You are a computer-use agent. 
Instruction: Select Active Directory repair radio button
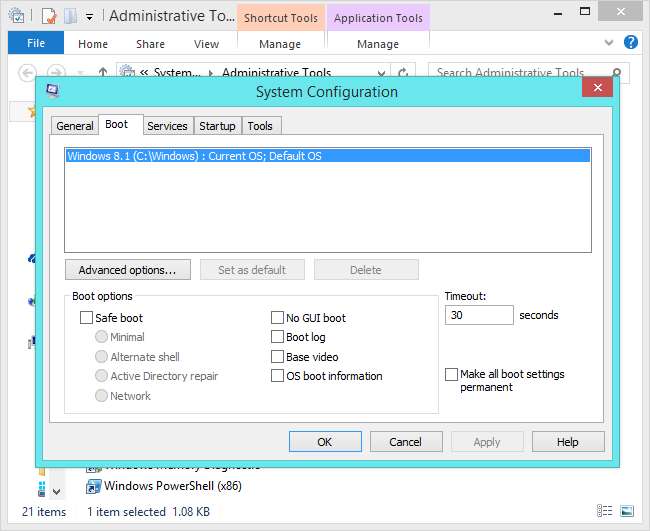coord(101,376)
